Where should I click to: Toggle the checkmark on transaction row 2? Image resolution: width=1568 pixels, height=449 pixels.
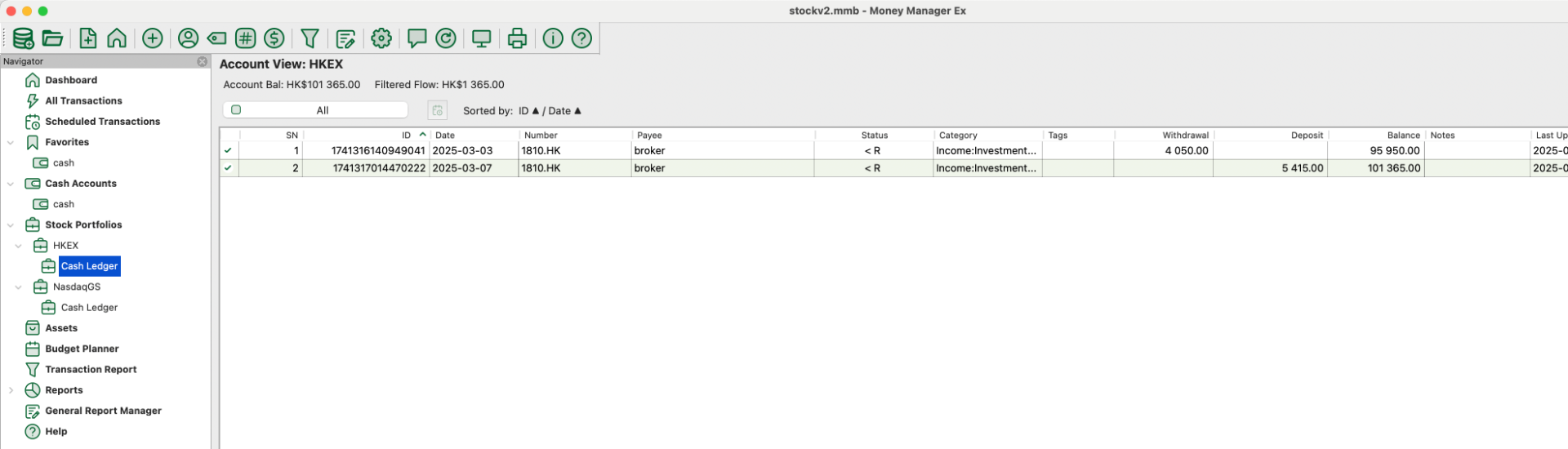(228, 168)
